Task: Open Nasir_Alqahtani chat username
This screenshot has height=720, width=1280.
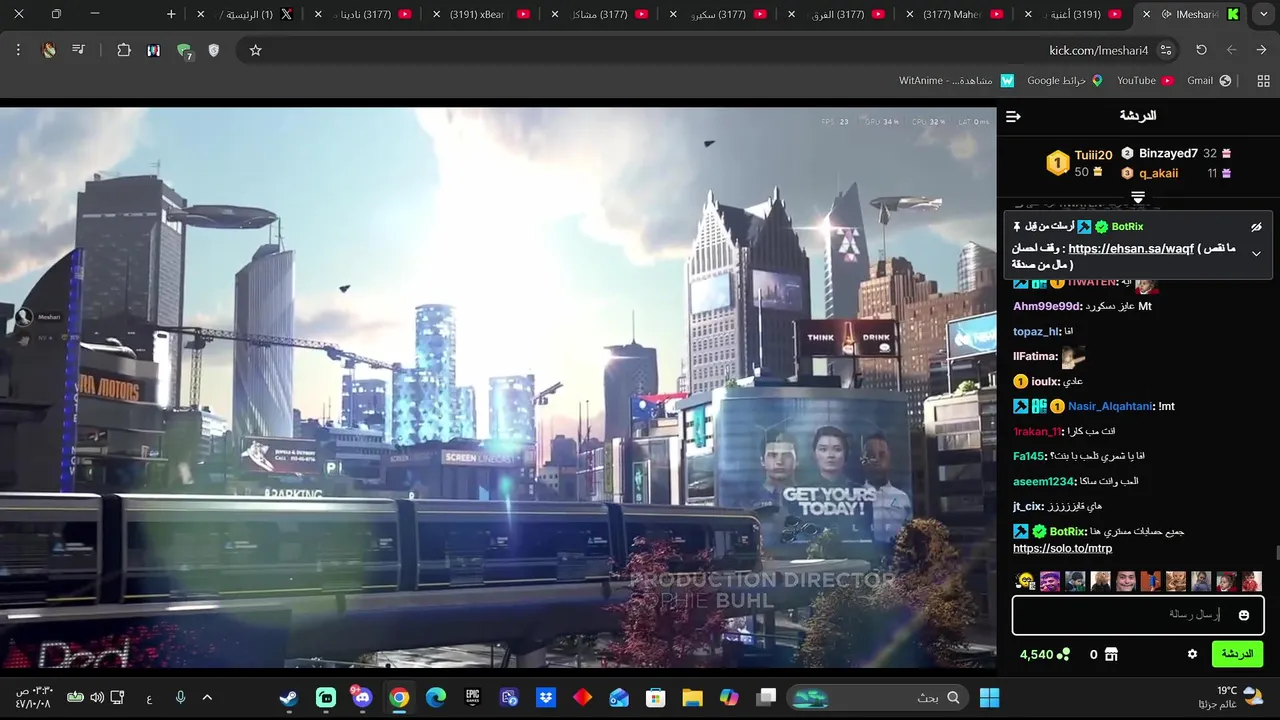Action: coord(1110,406)
